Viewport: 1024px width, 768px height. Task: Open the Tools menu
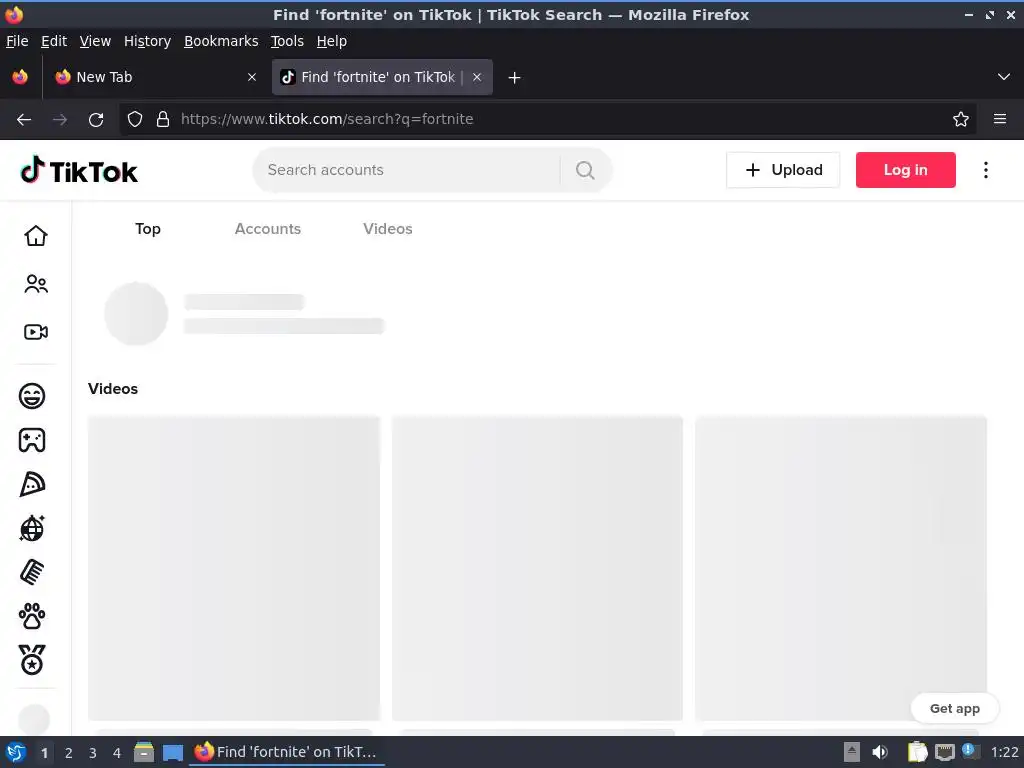click(x=287, y=41)
